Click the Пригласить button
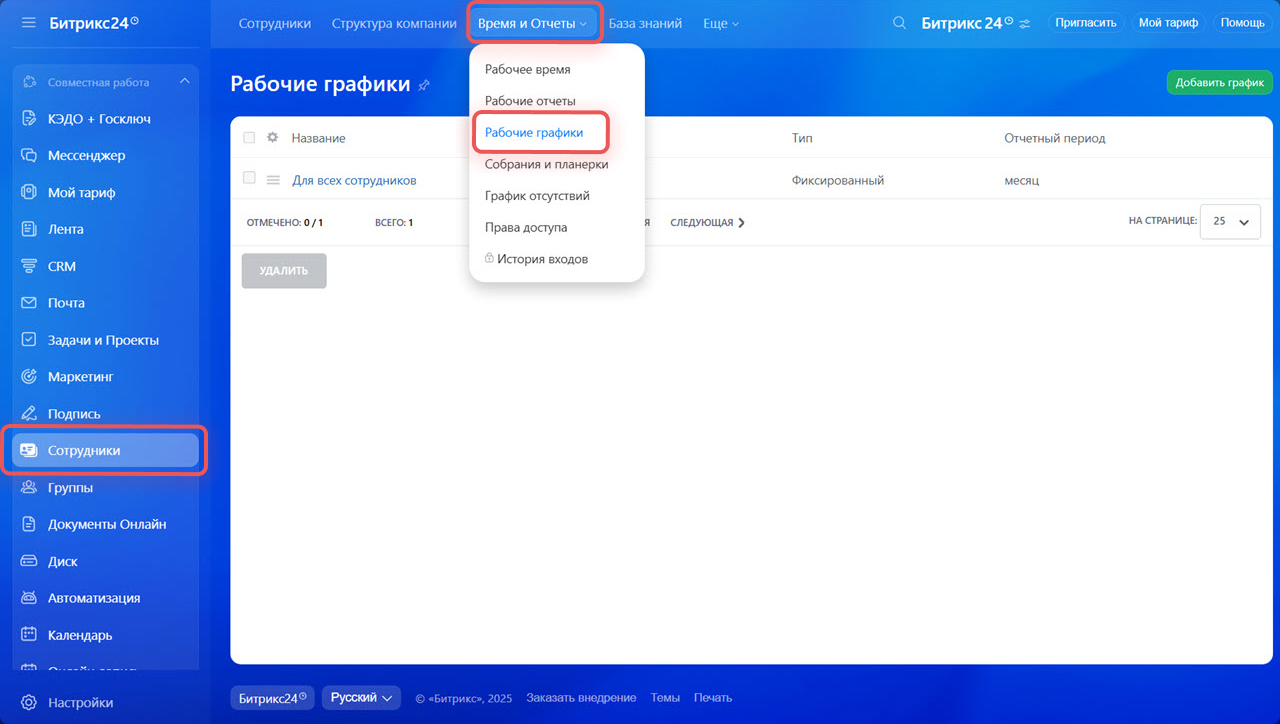This screenshot has height=724, width=1280. coord(1085,22)
